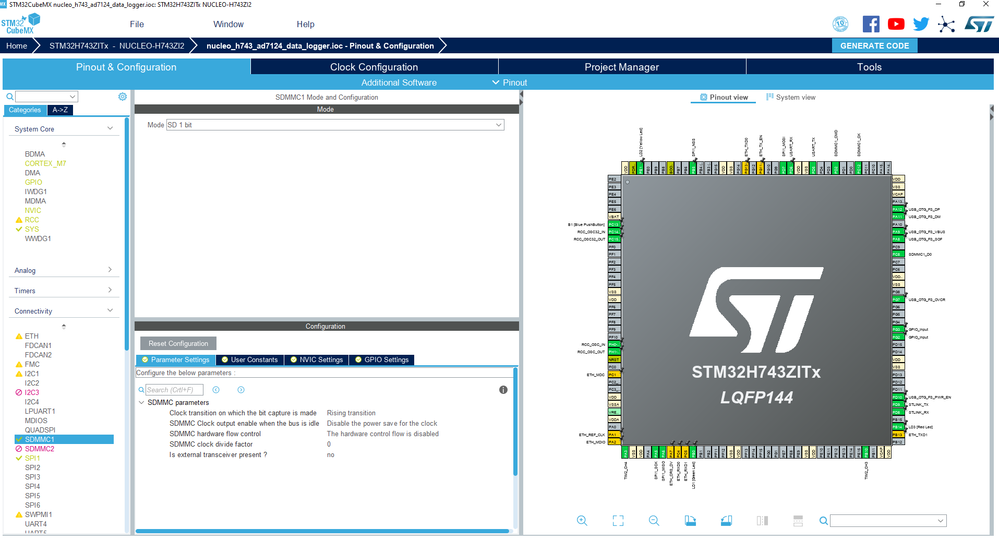Click the configuration panel vertical scrollbar
The height and width of the screenshot is (539, 999).
[515, 421]
